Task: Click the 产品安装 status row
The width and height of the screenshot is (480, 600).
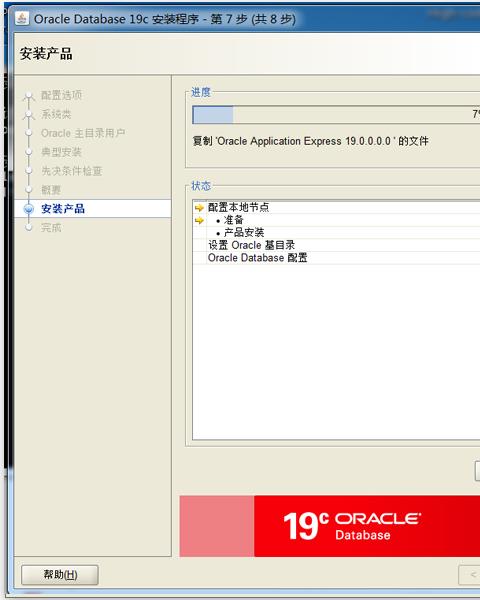Action: (336, 233)
